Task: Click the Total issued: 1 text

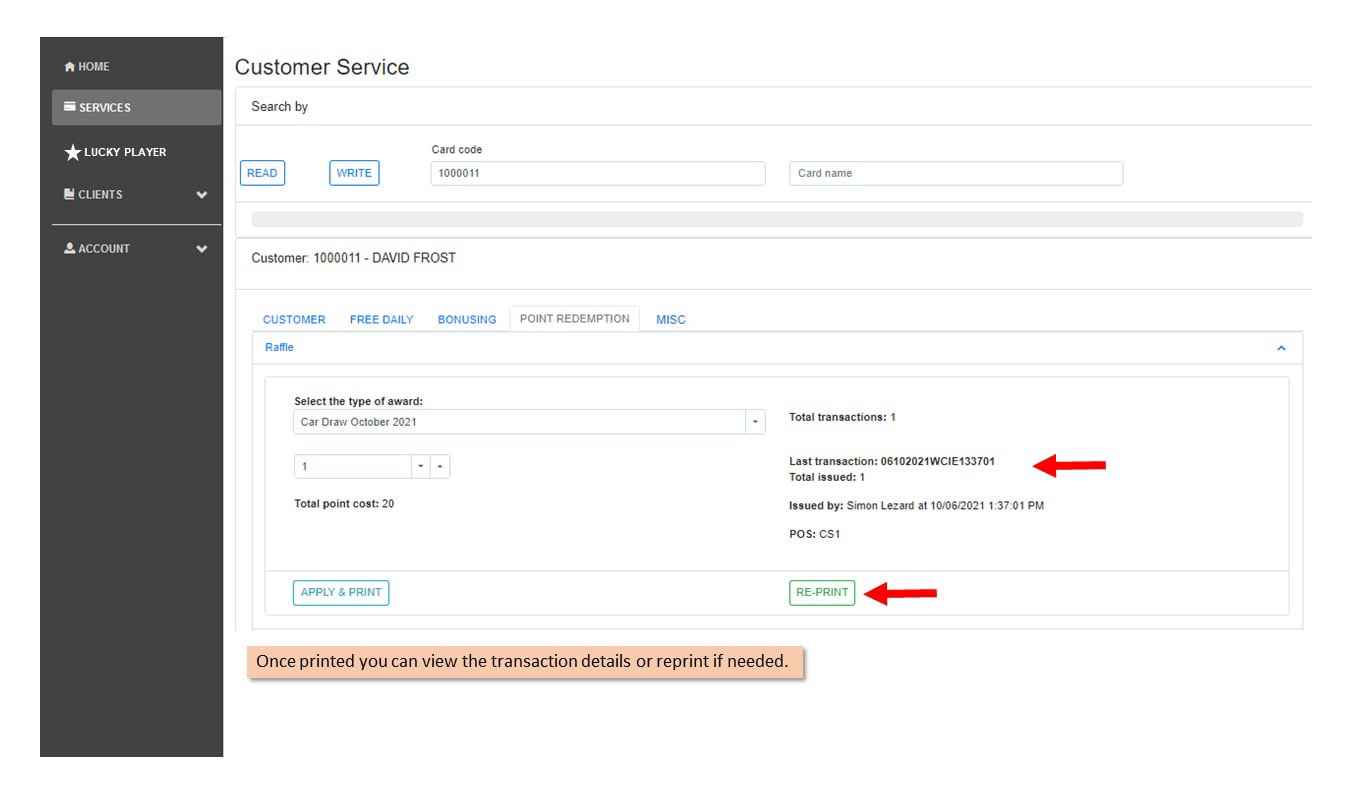Action: [827, 478]
